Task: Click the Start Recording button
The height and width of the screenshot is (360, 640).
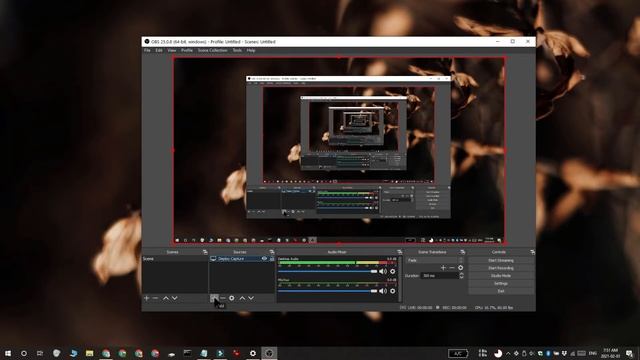Action: click(501, 268)
